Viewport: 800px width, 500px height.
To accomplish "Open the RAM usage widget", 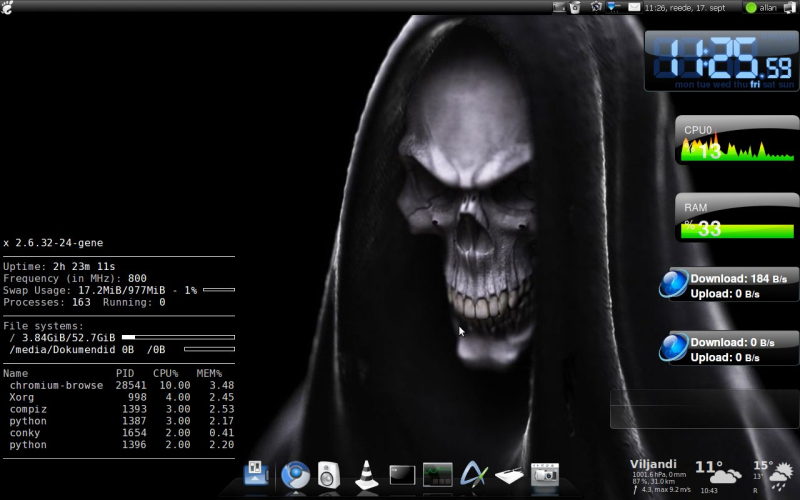I will [x=737, y=217].
